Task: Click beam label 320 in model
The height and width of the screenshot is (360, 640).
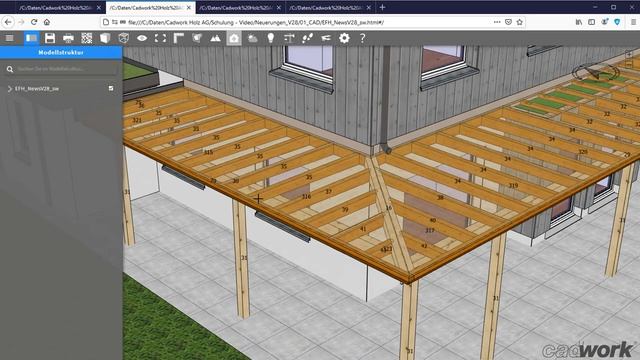Action: [x=583, y=151]
